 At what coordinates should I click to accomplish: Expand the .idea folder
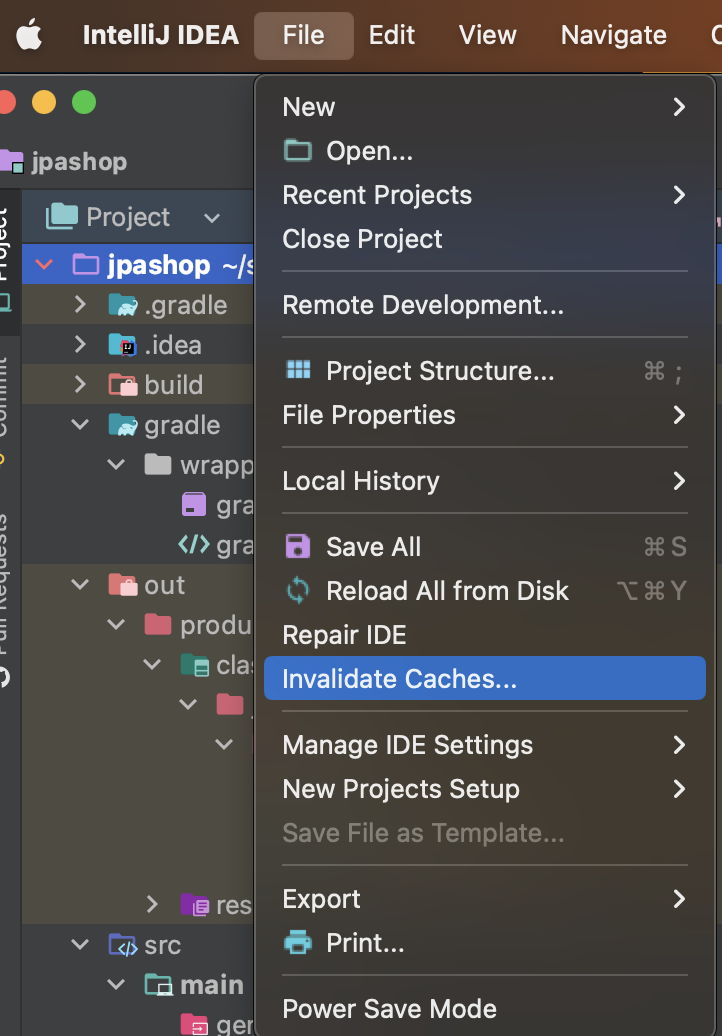pos(80,345)
